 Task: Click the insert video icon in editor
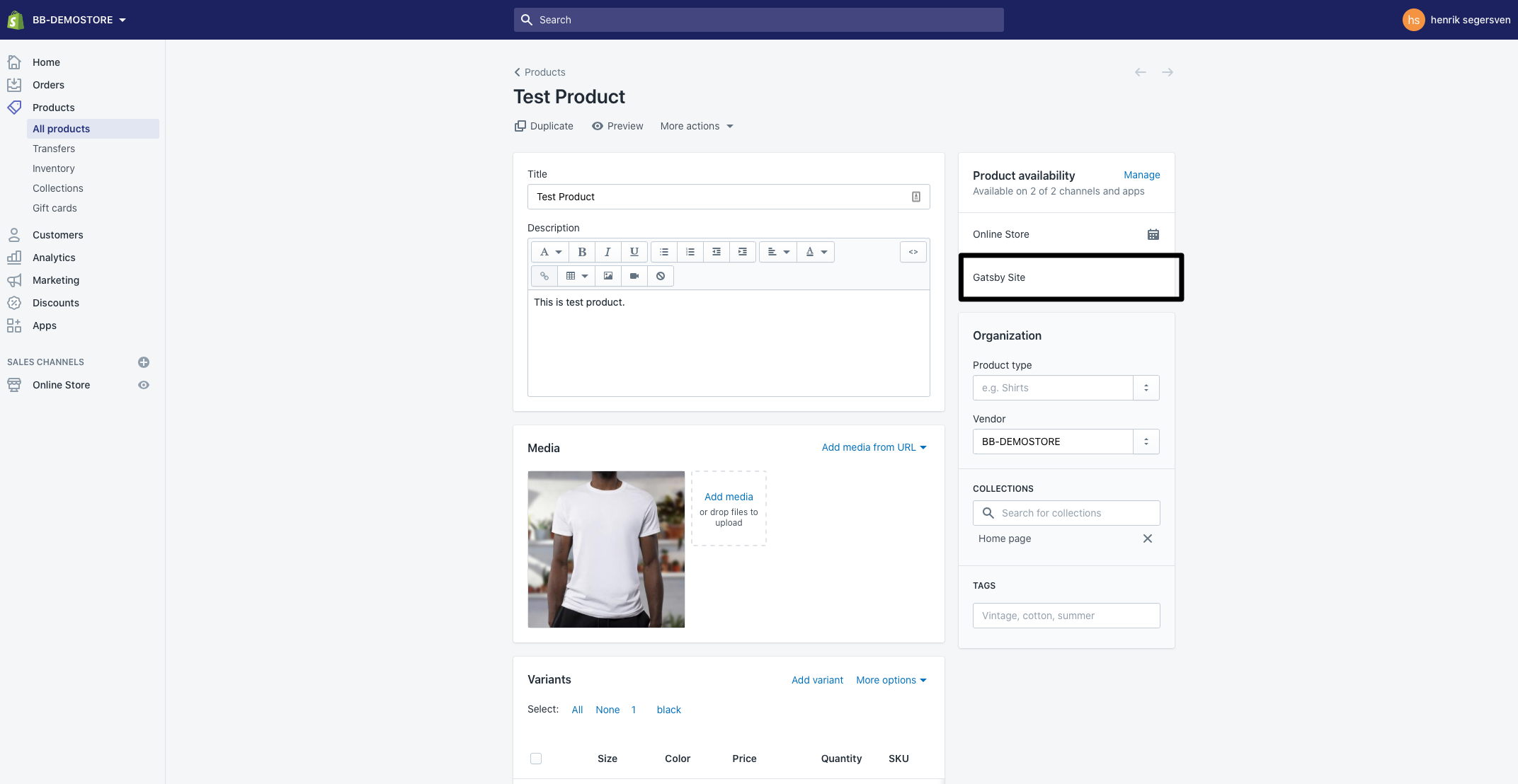634,276
